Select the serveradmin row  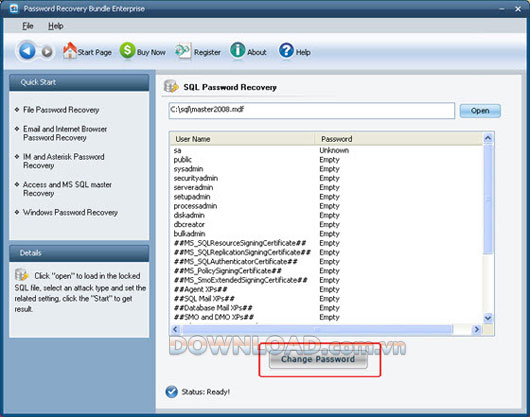(x=326, y=187)
